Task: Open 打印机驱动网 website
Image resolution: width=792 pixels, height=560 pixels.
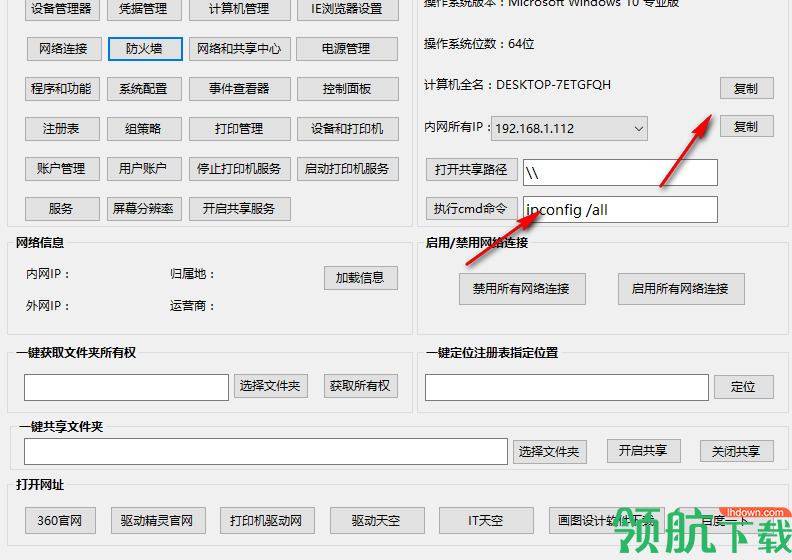Action: tap(267, 521)
